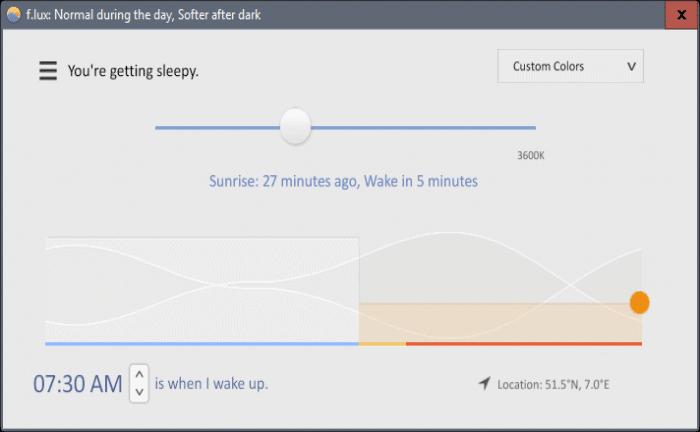700x432 pixels.
Task: Click the dropdown chevron beside Custom Colors
Action: tap(631, 66)
